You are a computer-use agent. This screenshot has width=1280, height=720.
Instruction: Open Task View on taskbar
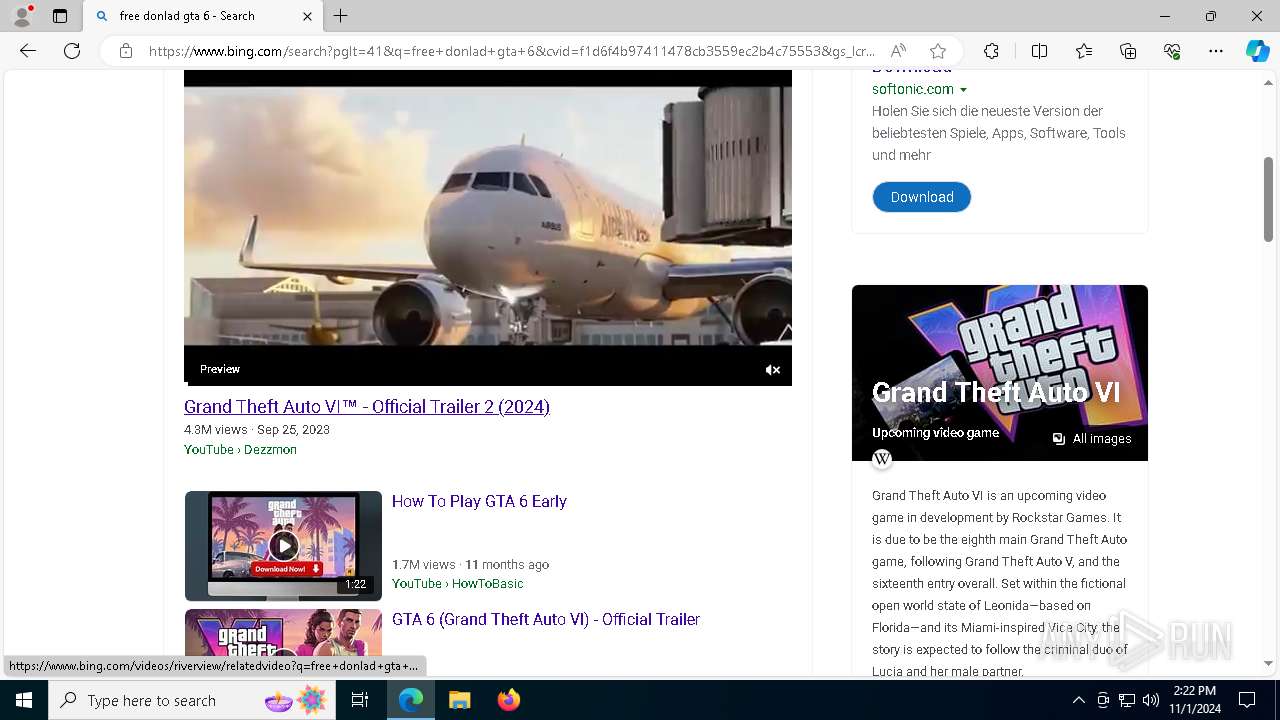tap(360, 700)
